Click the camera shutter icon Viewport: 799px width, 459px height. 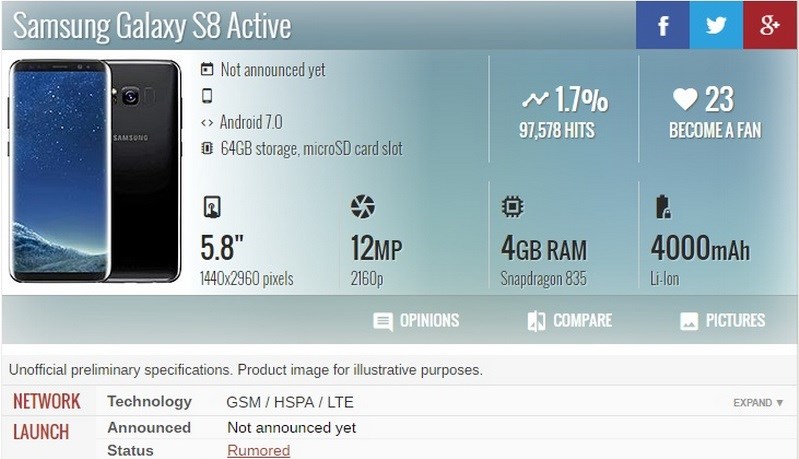click(x=362, y=208)
